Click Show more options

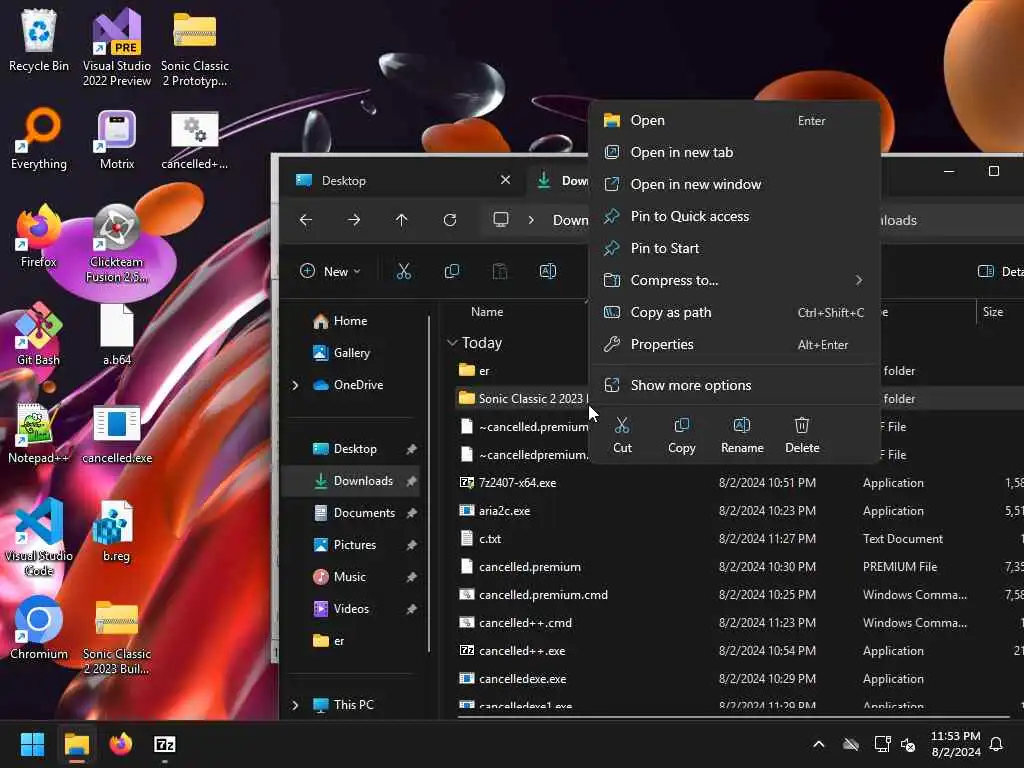[734, 385]
